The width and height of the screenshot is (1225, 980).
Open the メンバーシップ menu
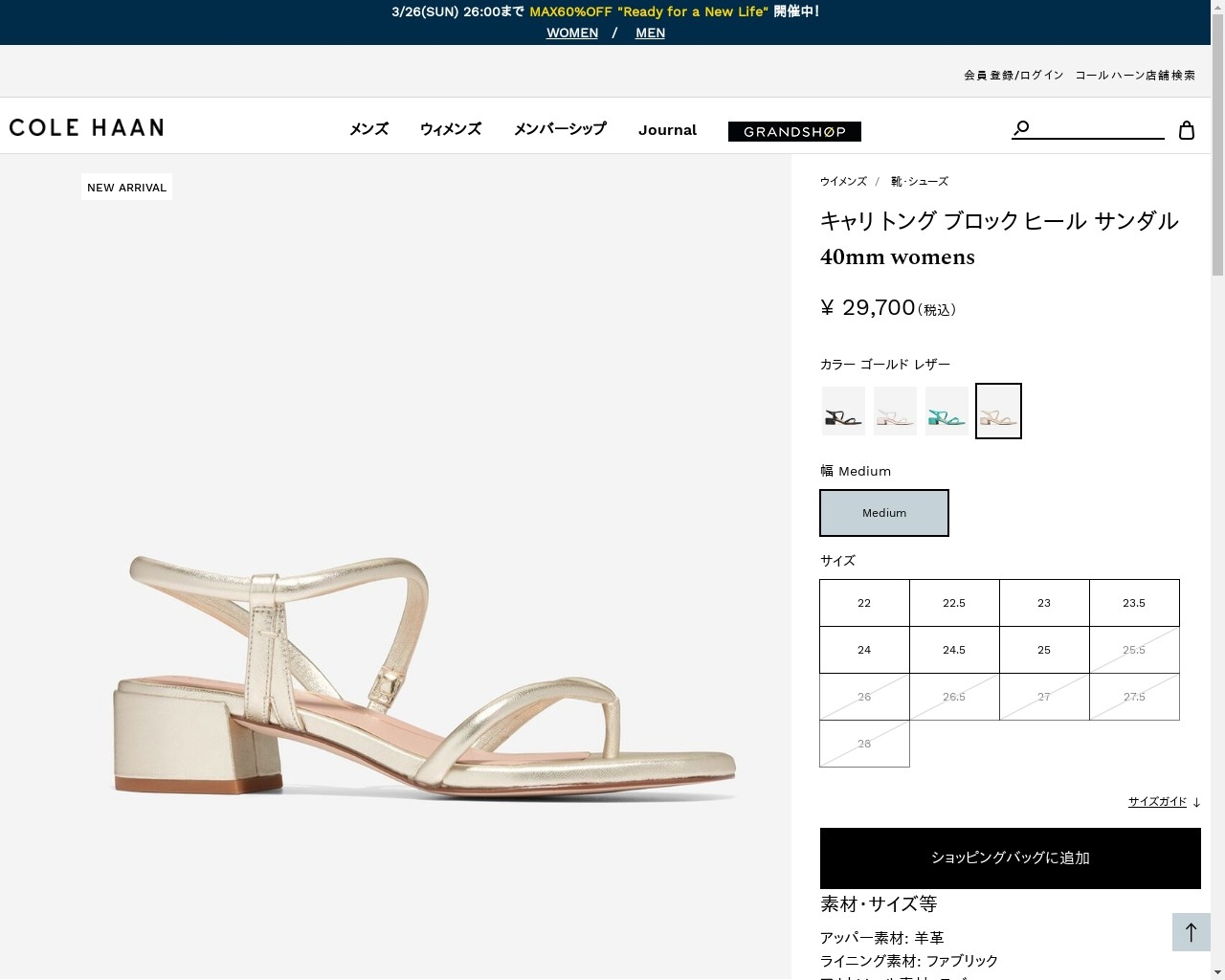(560, 129)
